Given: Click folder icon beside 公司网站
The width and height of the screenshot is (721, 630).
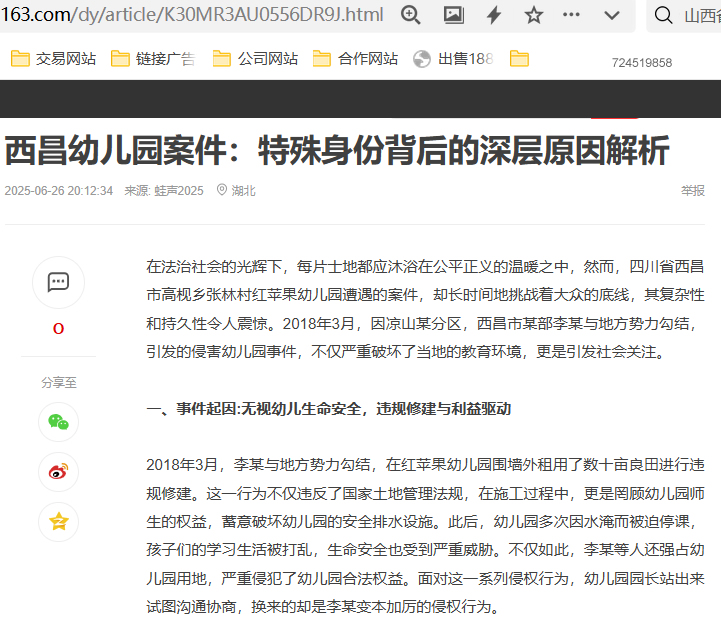Looking at the screenshot, I should point(222,59).
